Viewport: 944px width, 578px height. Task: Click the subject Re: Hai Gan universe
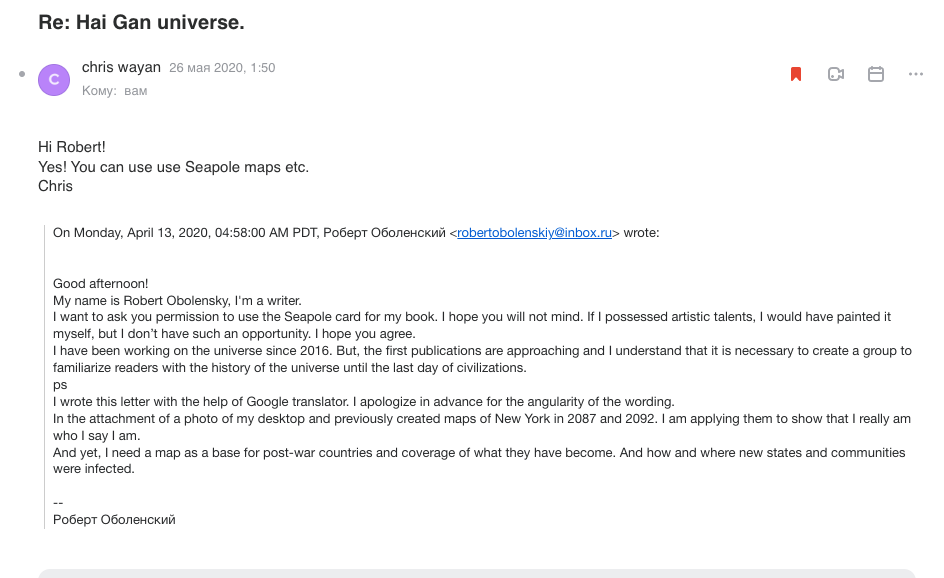pos(141,21)
